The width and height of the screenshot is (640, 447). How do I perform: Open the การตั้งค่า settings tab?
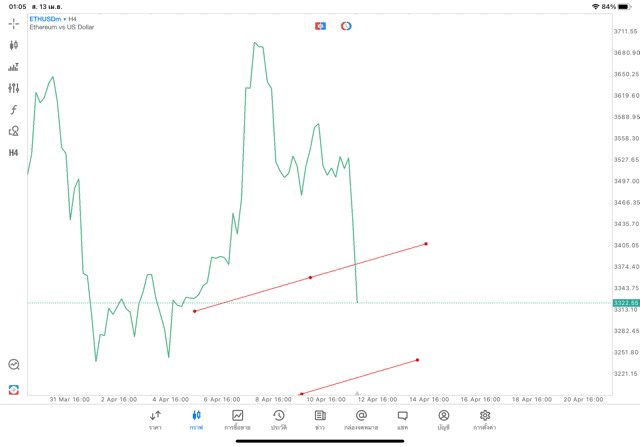tap(485, 420)
